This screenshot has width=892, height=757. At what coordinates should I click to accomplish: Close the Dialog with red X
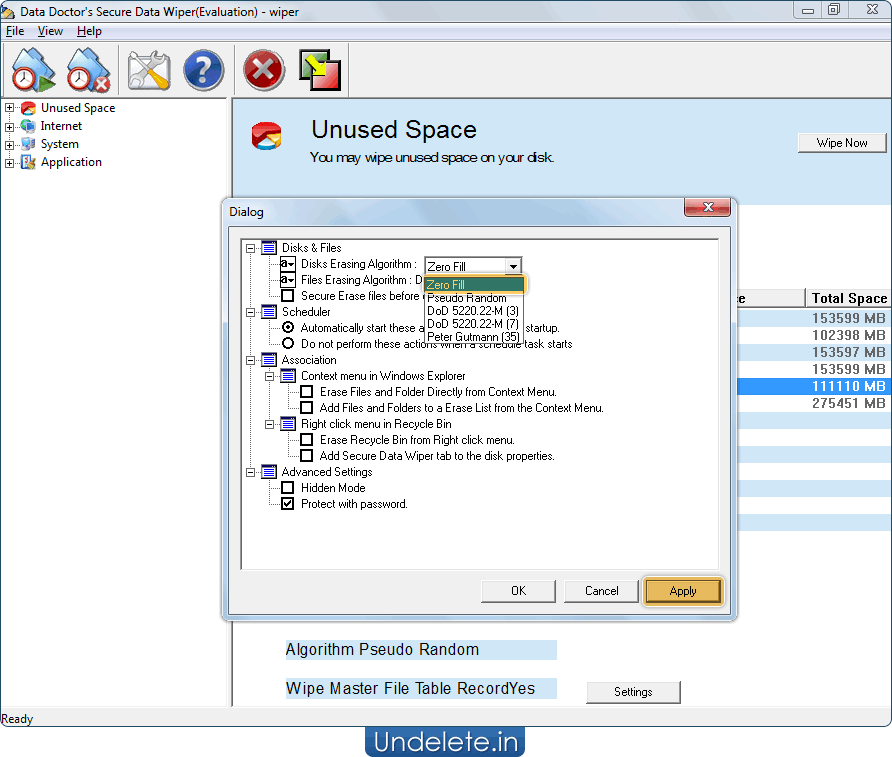coord(707,207)
